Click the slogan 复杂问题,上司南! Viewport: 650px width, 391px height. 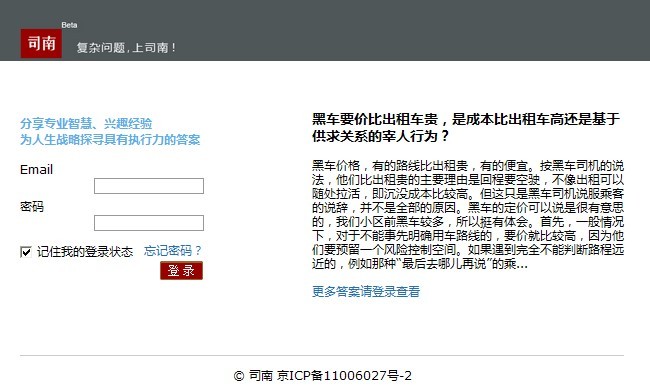tap(126, 48)
